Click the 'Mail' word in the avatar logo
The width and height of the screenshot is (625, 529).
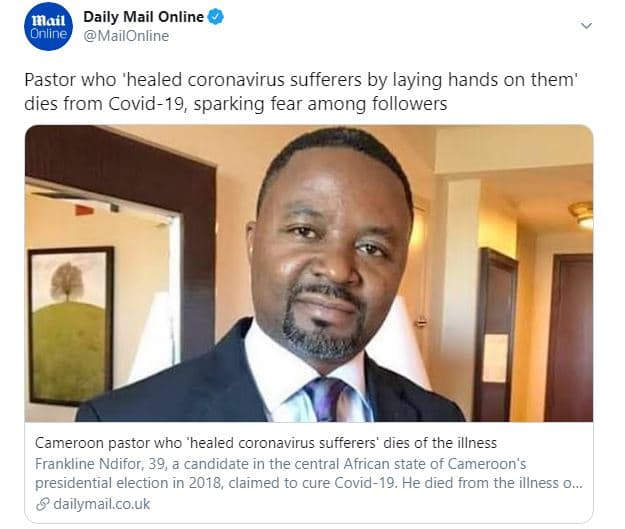coord(48,20)
